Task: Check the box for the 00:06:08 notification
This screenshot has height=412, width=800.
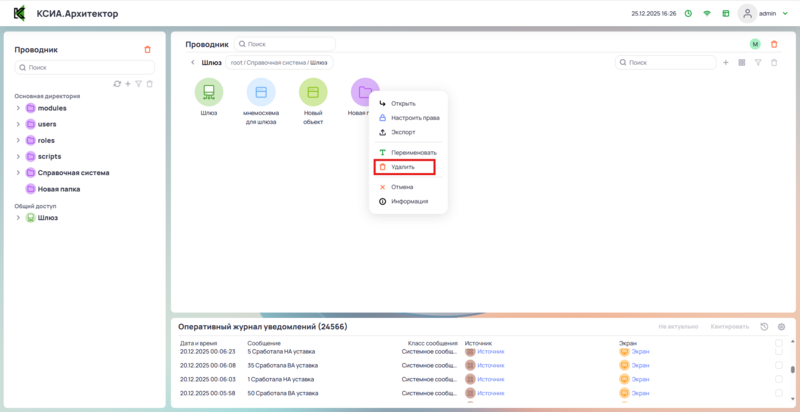Action: tap(779, 366)
